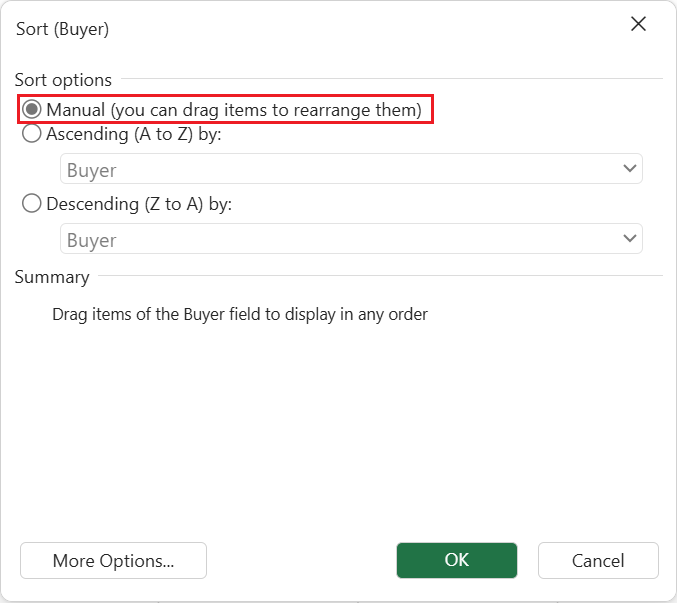
Task: Choose the Ascending (A to Z) radio button
Action: click(32, 134)
